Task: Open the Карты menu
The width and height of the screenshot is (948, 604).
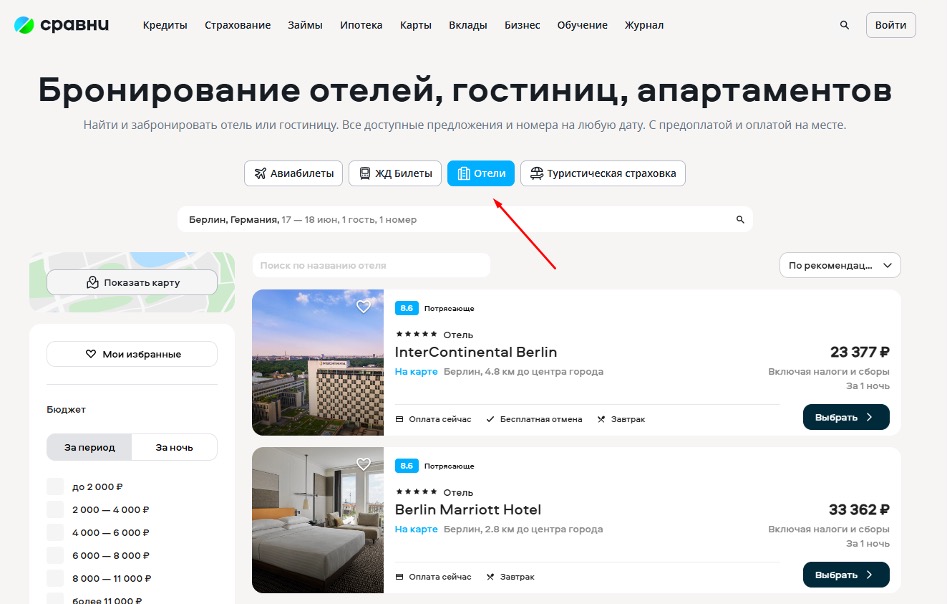Action: [415, 25]
